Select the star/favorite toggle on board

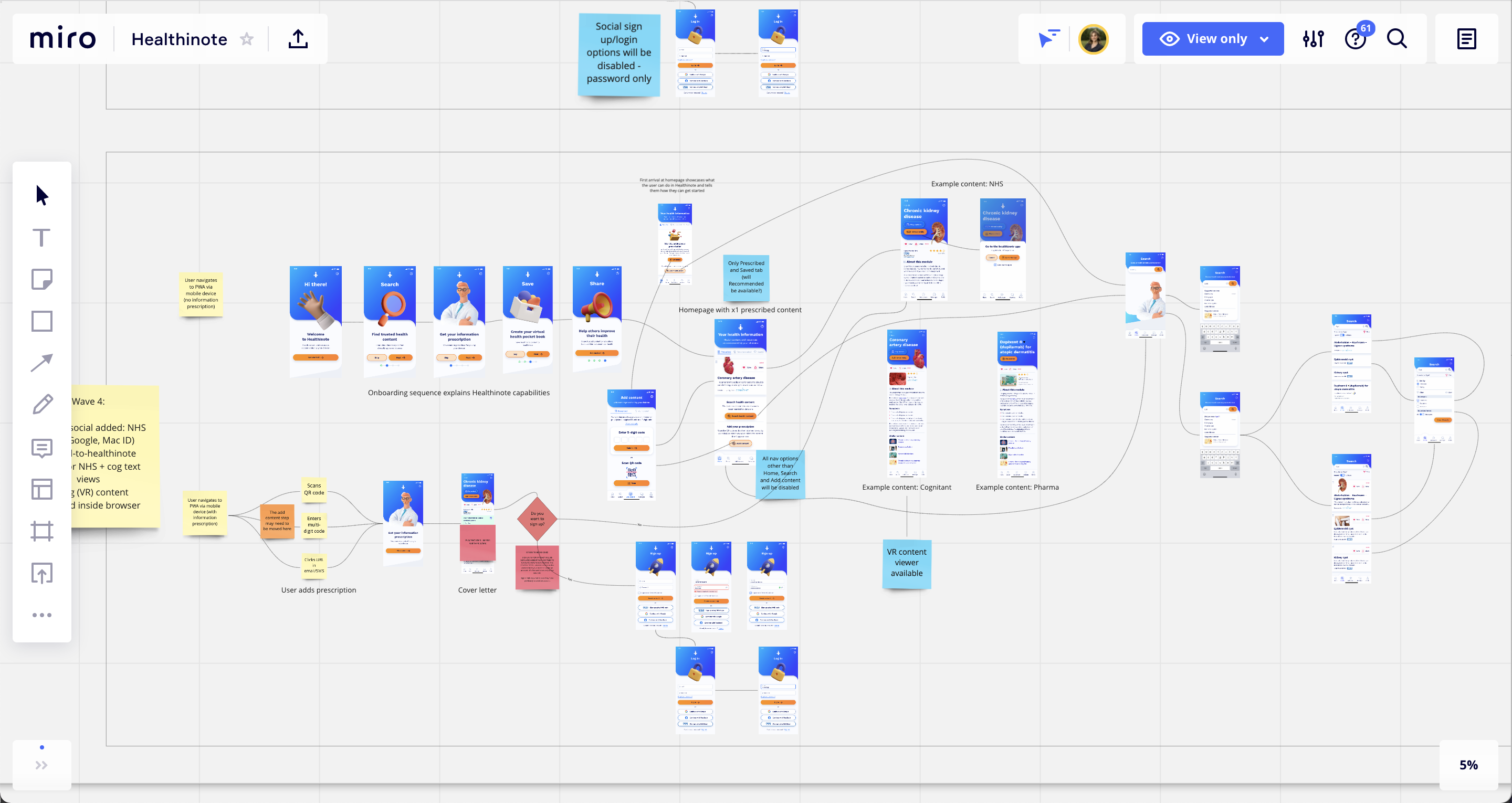(246, 38)
